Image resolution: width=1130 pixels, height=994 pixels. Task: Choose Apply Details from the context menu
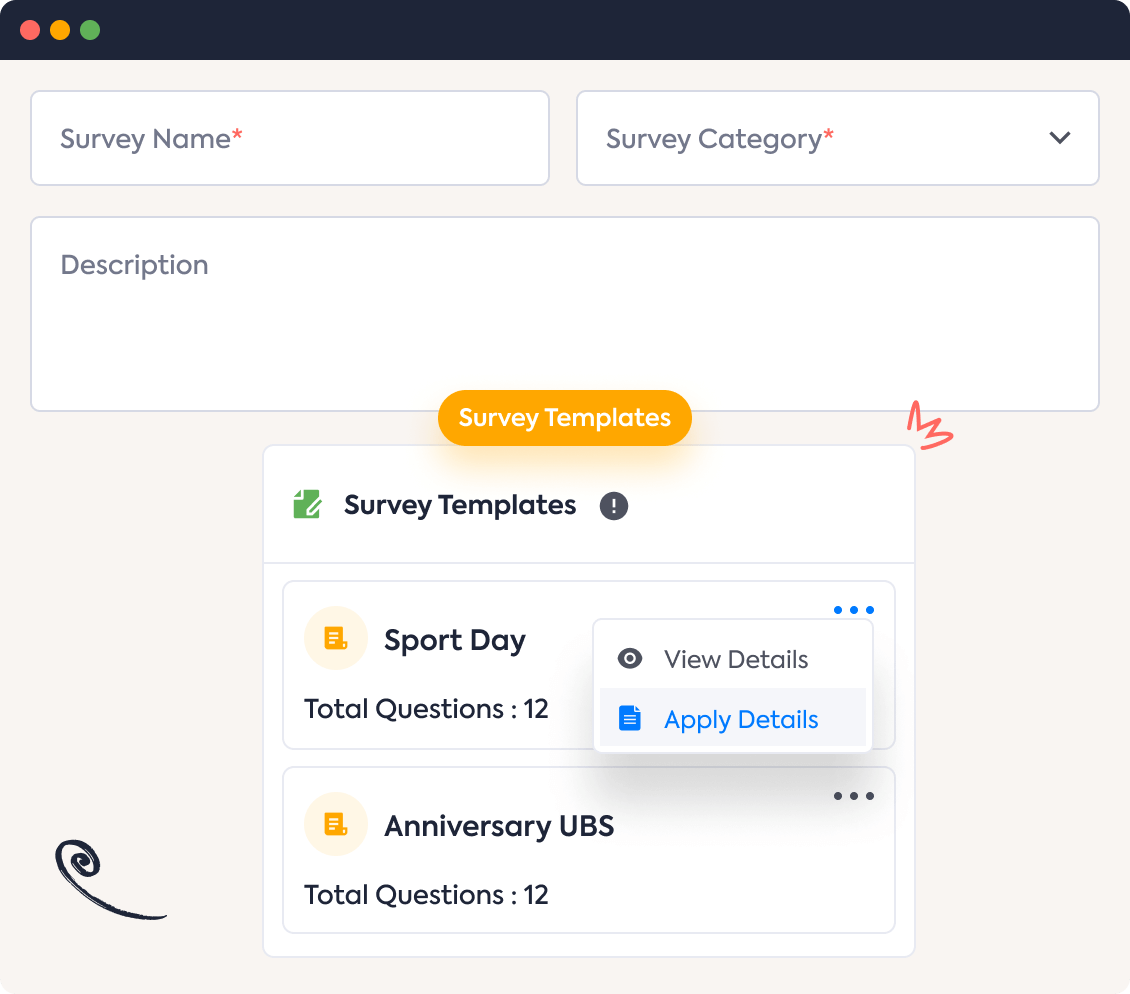(741, 719)
